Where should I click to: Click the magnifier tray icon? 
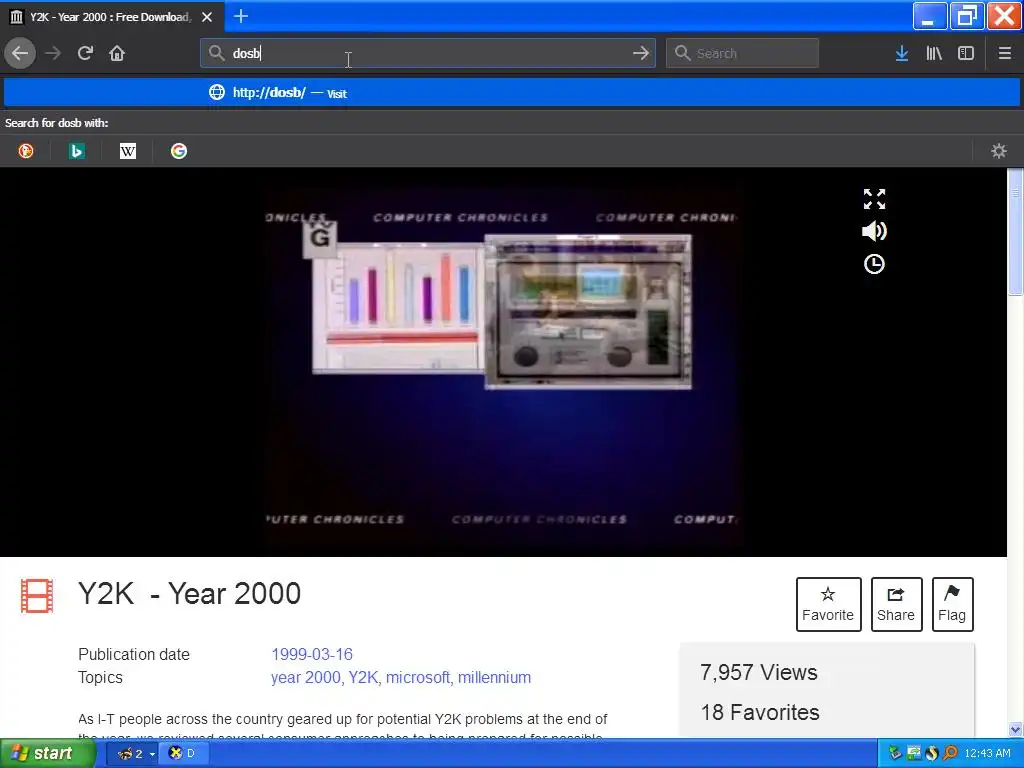click(x=950, y=754)
